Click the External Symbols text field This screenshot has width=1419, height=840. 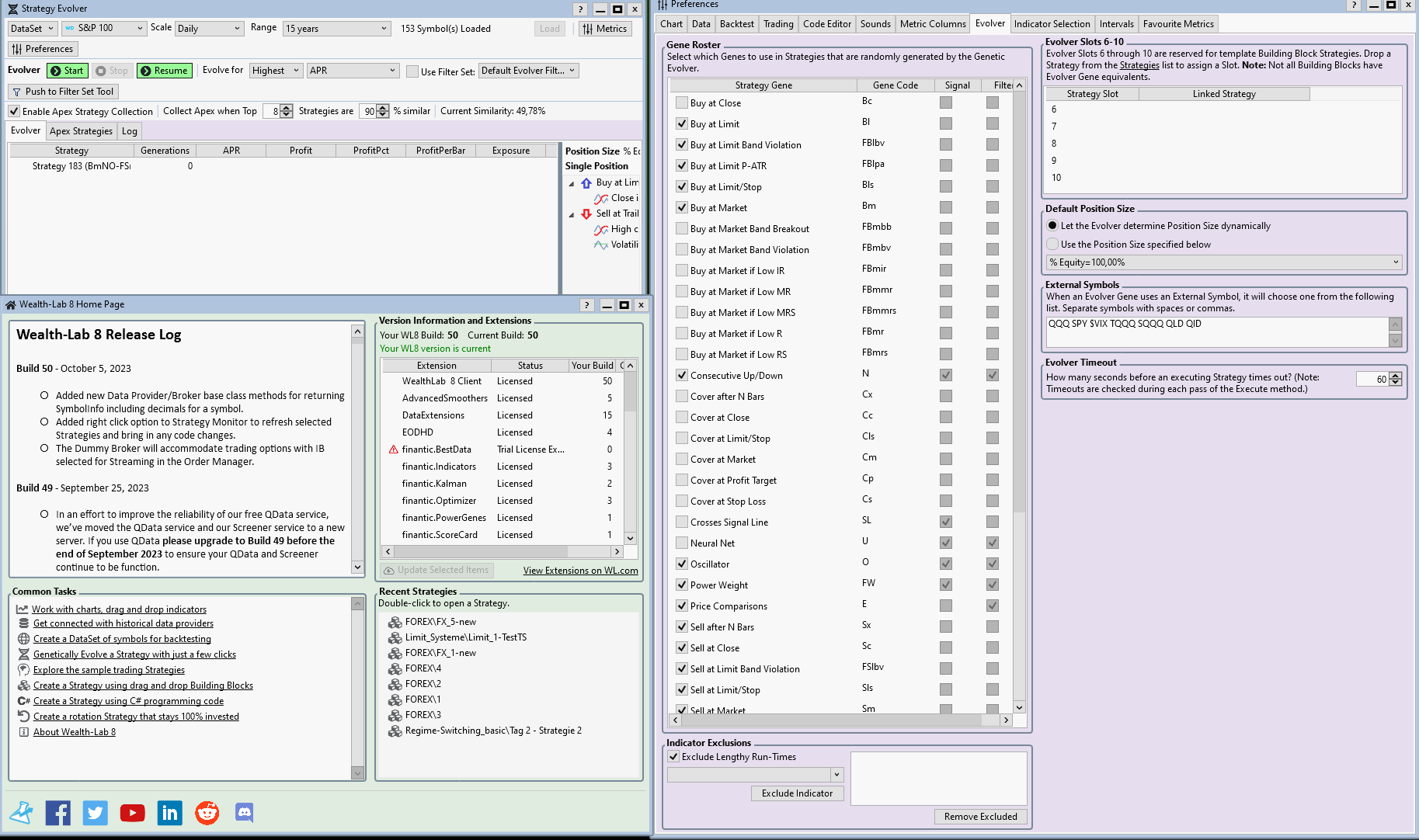pos(1216,331)
